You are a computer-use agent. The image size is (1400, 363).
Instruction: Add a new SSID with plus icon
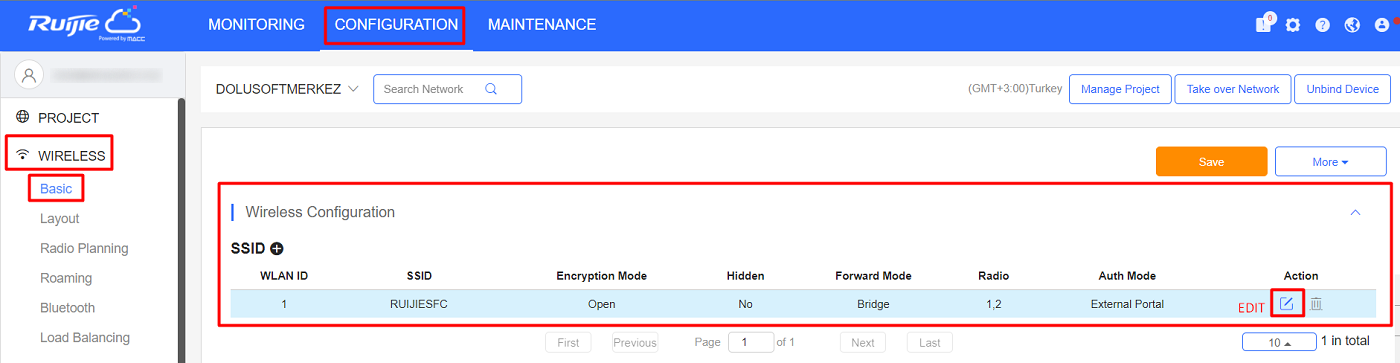coord(277,249)
